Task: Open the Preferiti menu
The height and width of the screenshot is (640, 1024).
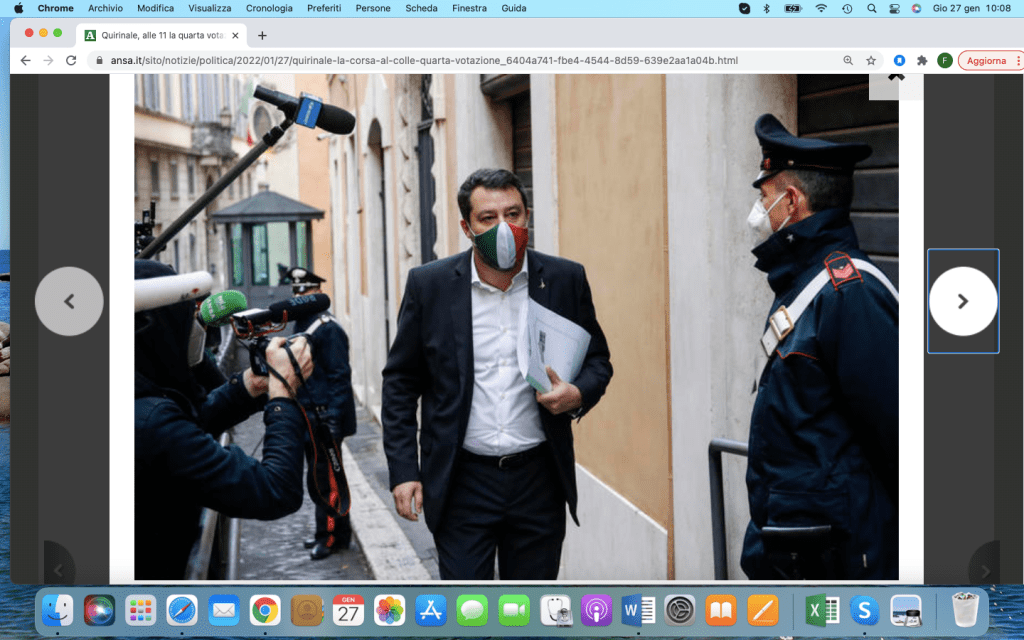Action: 325,8
